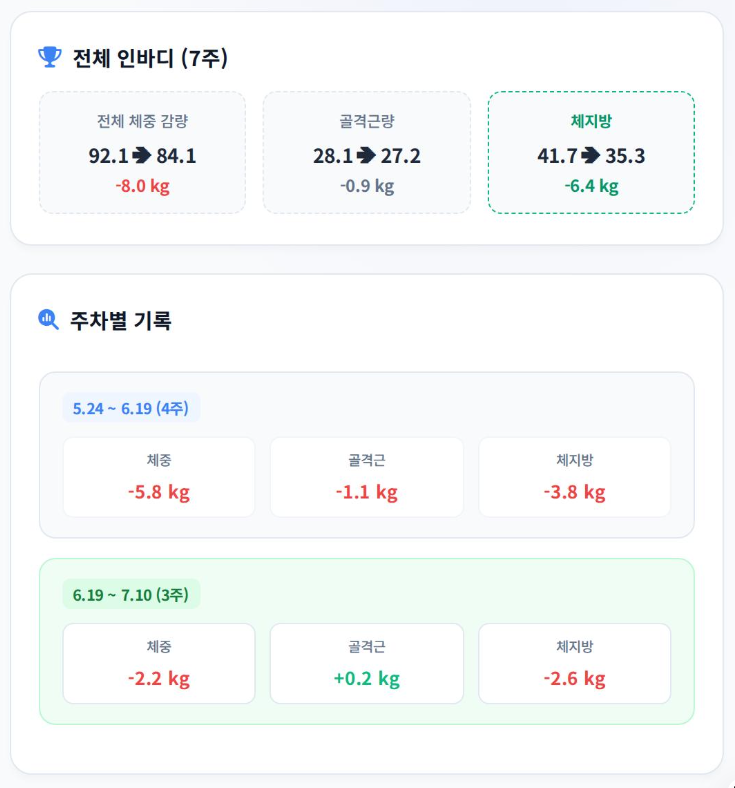Screen dimensions: 735x788
Task: Click the arrow between 92.1 and 84.1
Action: tap(142, 155)
